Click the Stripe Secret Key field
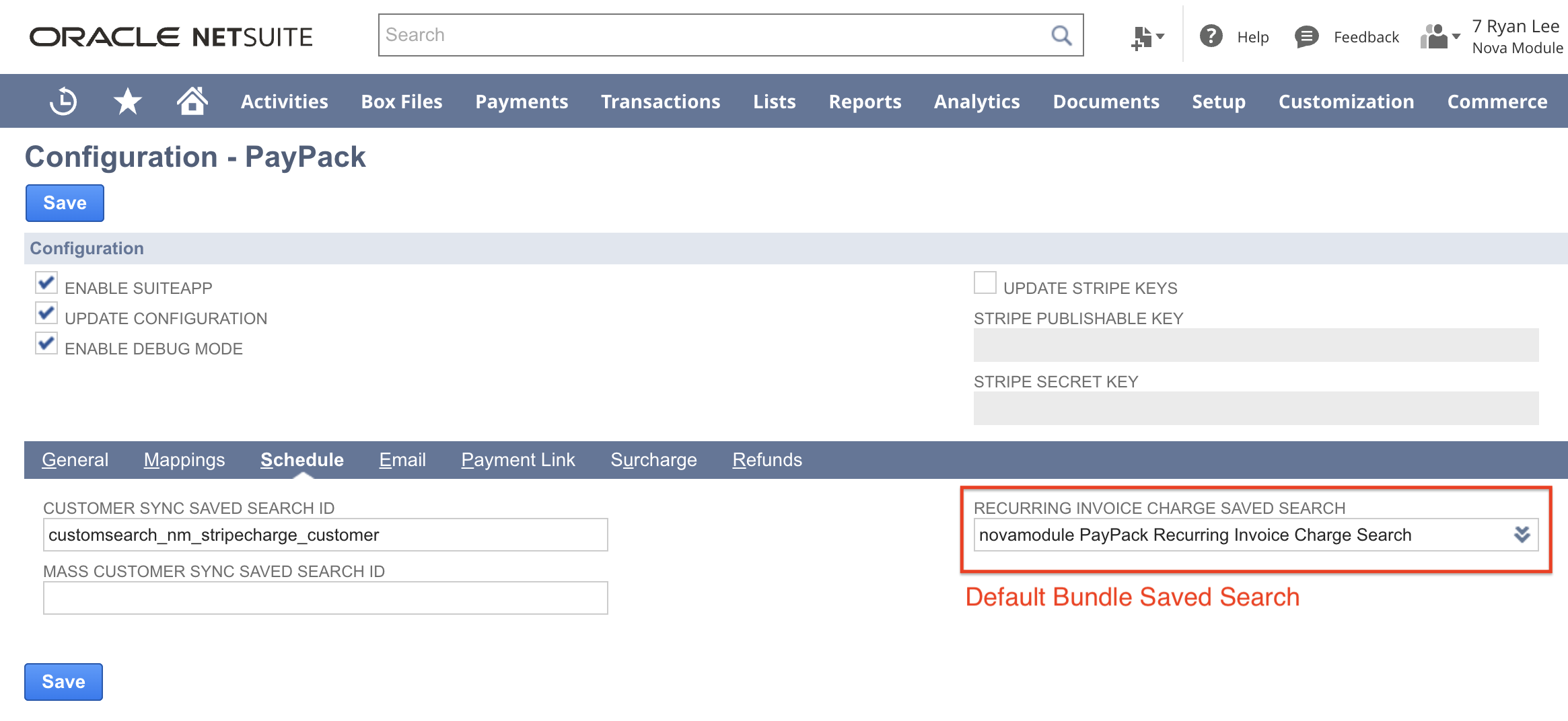1568x721 pixels. click(1256, 408)
